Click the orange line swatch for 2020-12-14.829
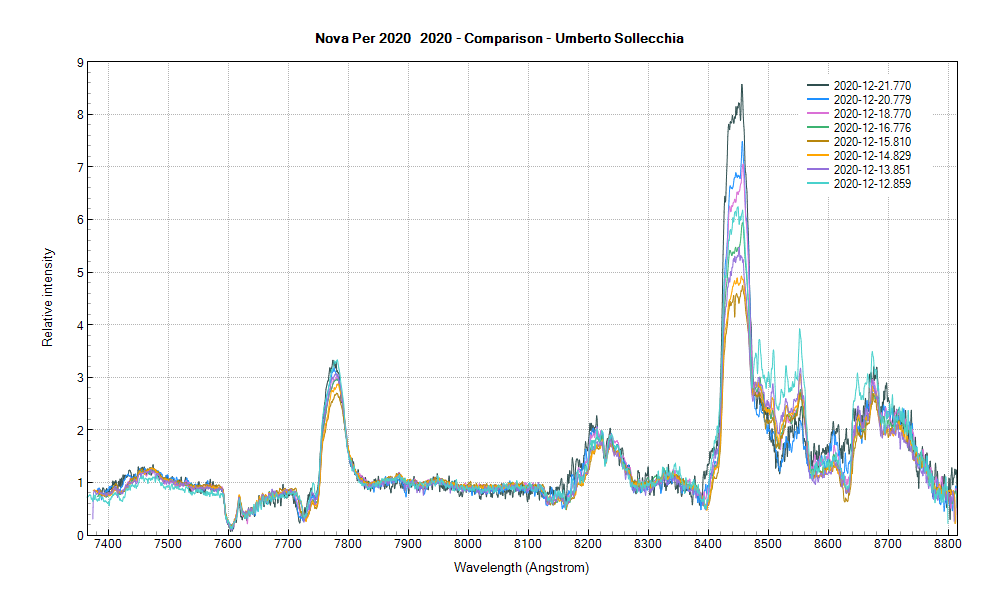This screenshot has width=1000, height=600. (x=820, y=156)
